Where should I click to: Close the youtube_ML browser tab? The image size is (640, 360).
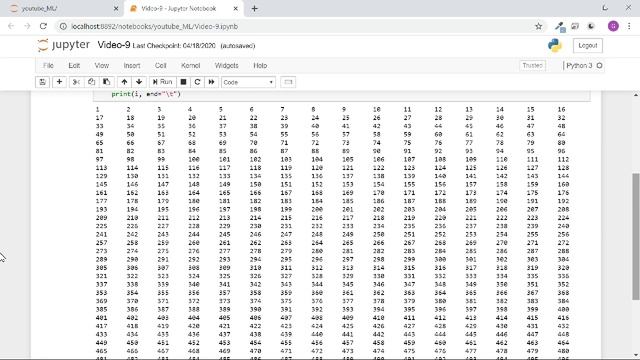click(x=116, y=9)
